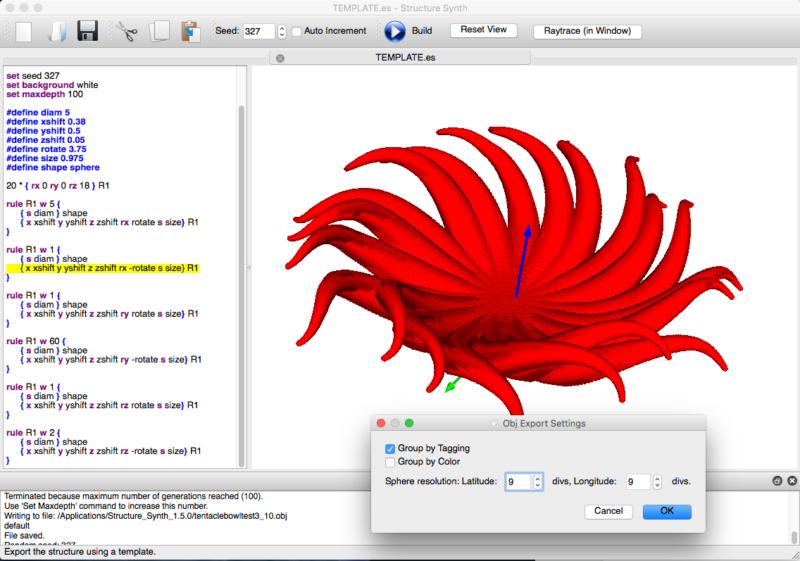Click the Reset View button
Image resolution: width=800 pixels, height=561 pixels.
pos(484,30)
